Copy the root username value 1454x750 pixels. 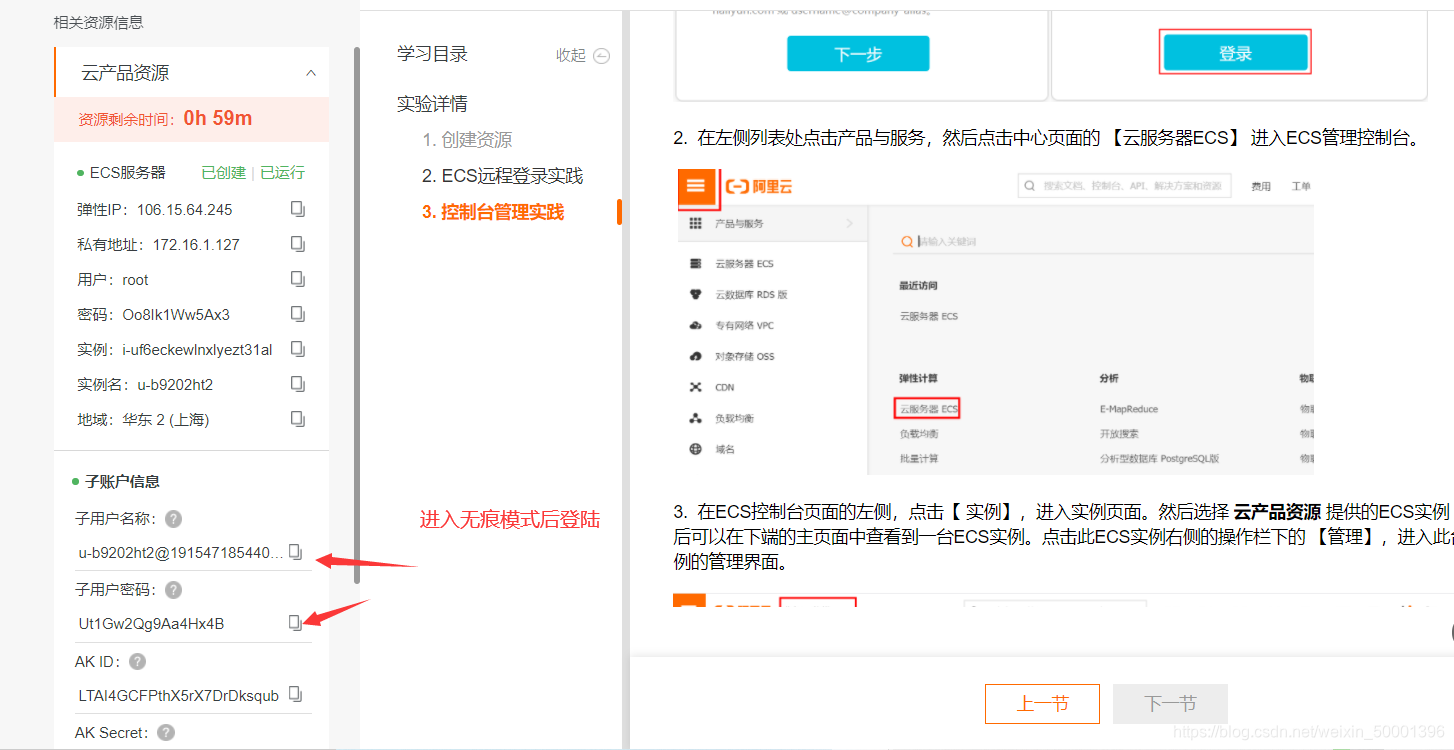tap(297, 278)
